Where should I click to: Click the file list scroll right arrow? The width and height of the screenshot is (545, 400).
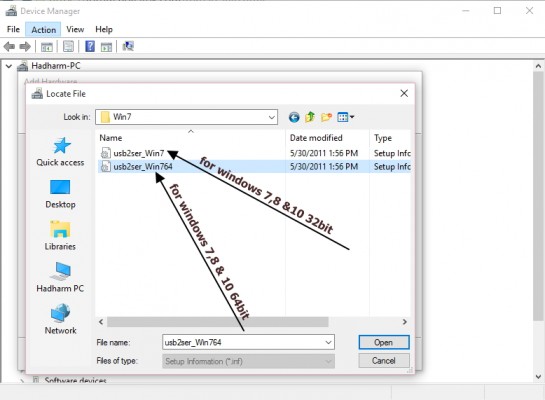pyautogui.click(x=405, y=322)
